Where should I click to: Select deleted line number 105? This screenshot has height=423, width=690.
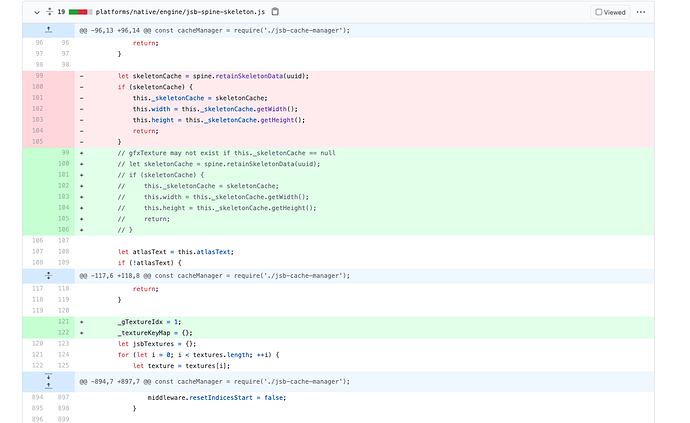[38, 142]
